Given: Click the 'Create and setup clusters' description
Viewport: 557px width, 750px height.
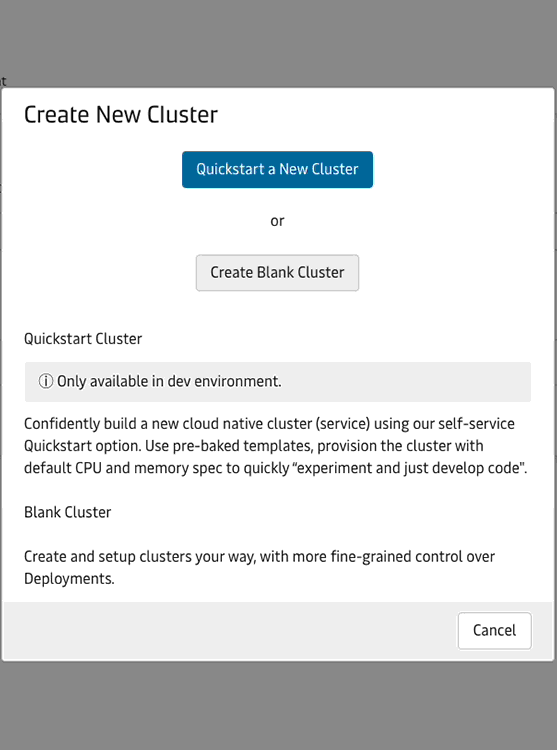Looking at the screenshot, I should 259,567.
